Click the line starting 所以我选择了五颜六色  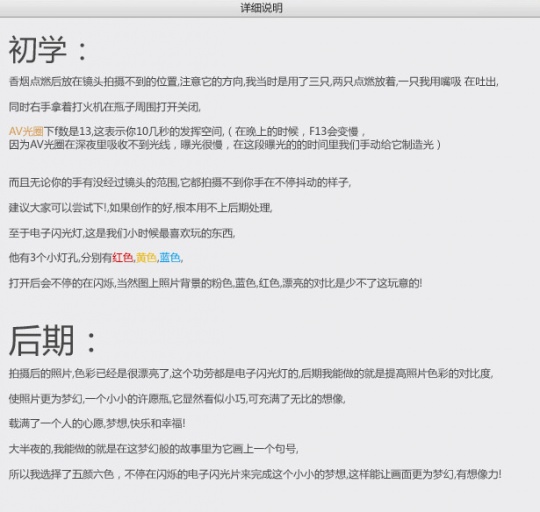(x=255, y=474)
